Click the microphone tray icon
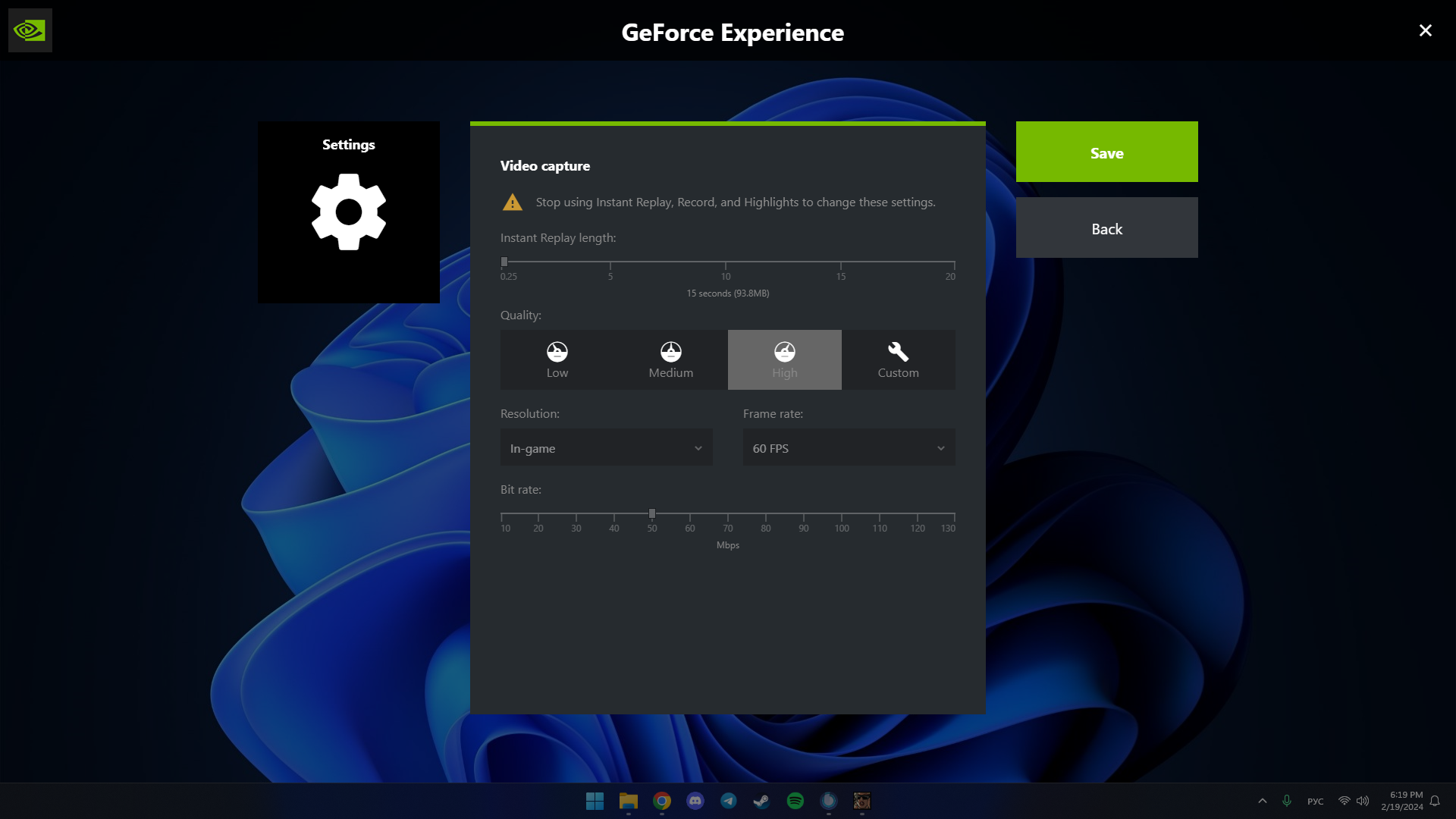Screen dimensions: 1456x819 click(x=1287, y=801)
